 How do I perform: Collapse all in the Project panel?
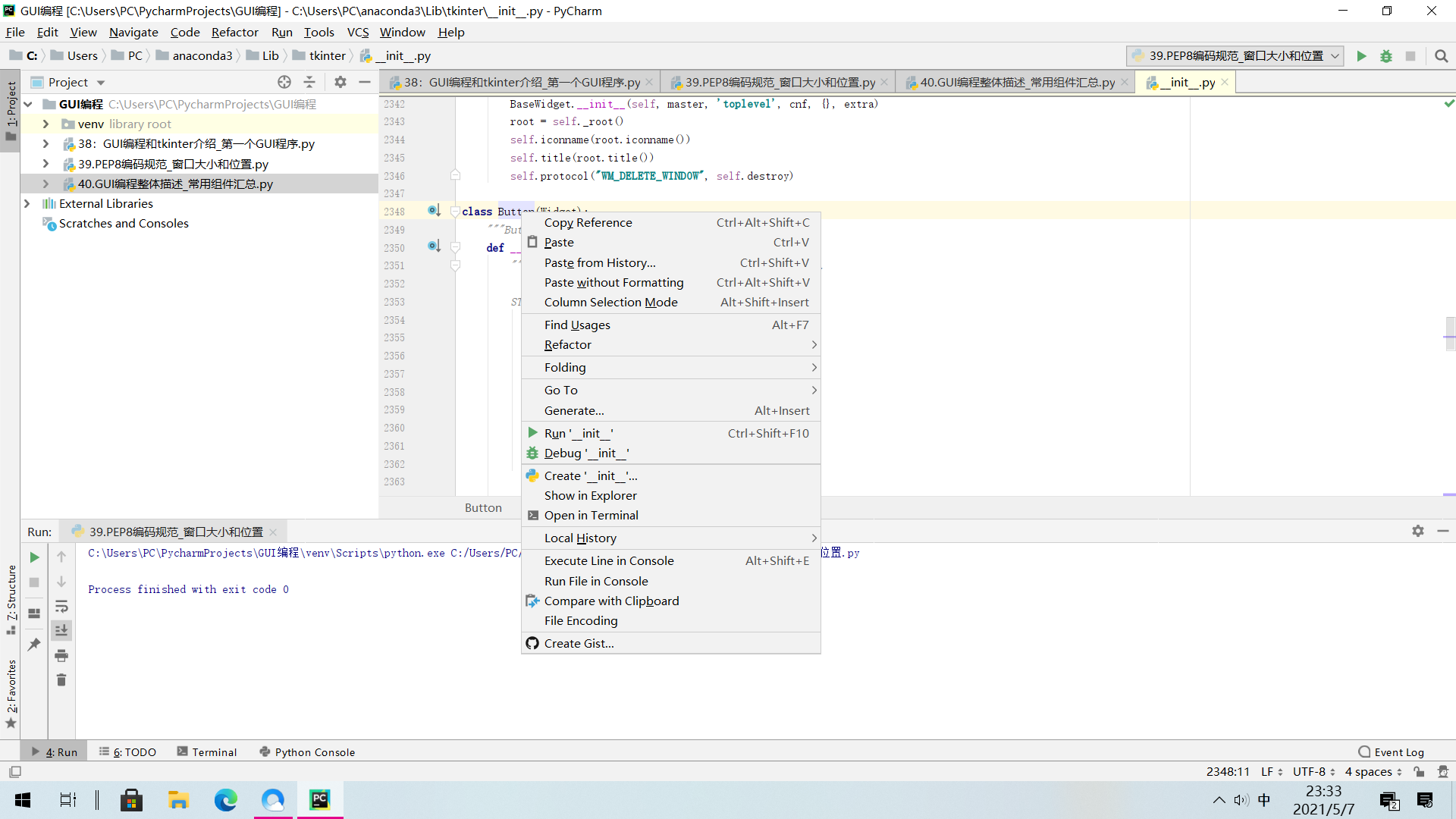(x=309, y=82)
